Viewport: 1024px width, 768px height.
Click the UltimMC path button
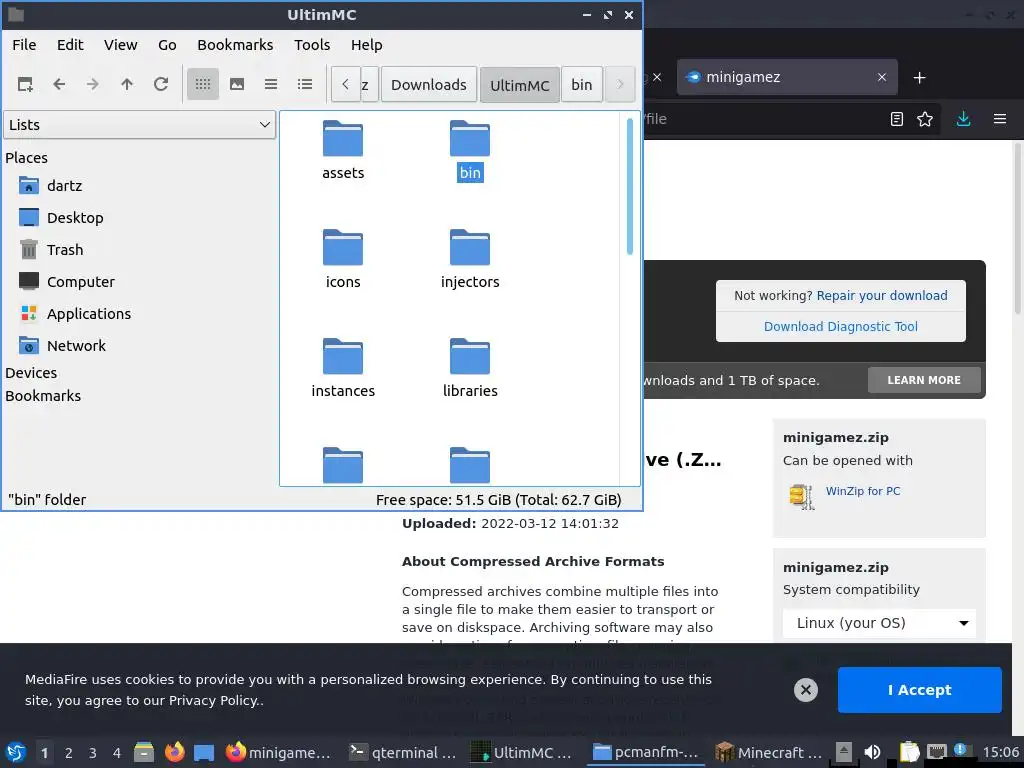point(520,85)
